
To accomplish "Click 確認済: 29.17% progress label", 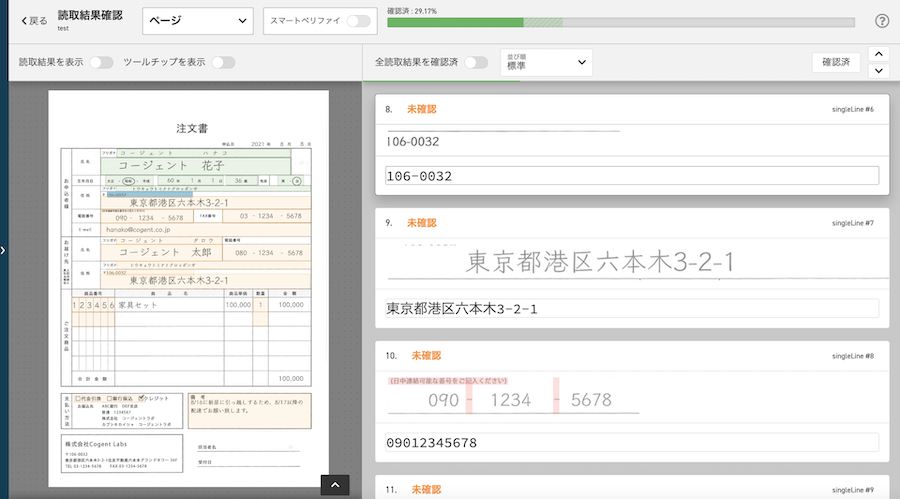I will coord(412,11).
